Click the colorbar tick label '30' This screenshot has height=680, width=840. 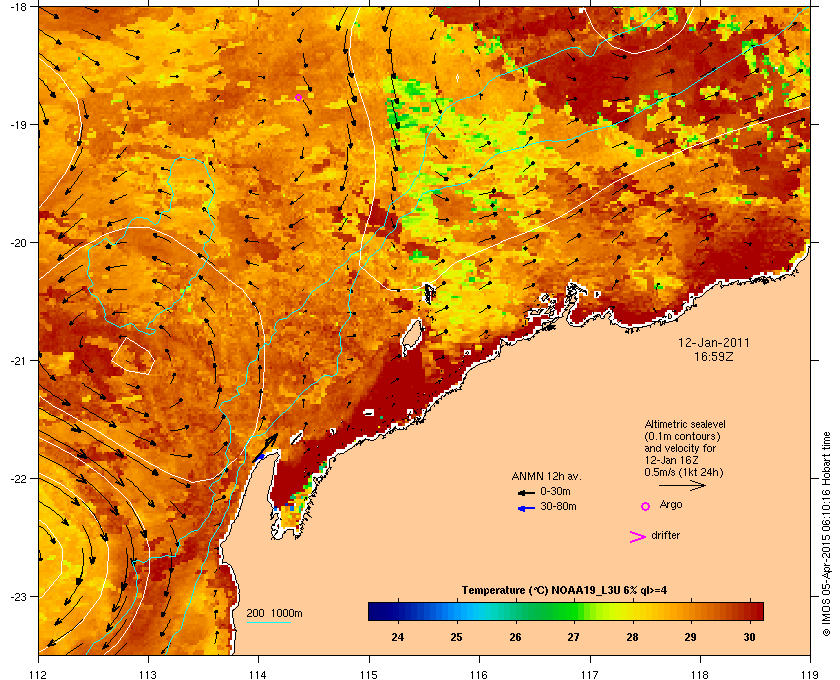click(749, 637)
